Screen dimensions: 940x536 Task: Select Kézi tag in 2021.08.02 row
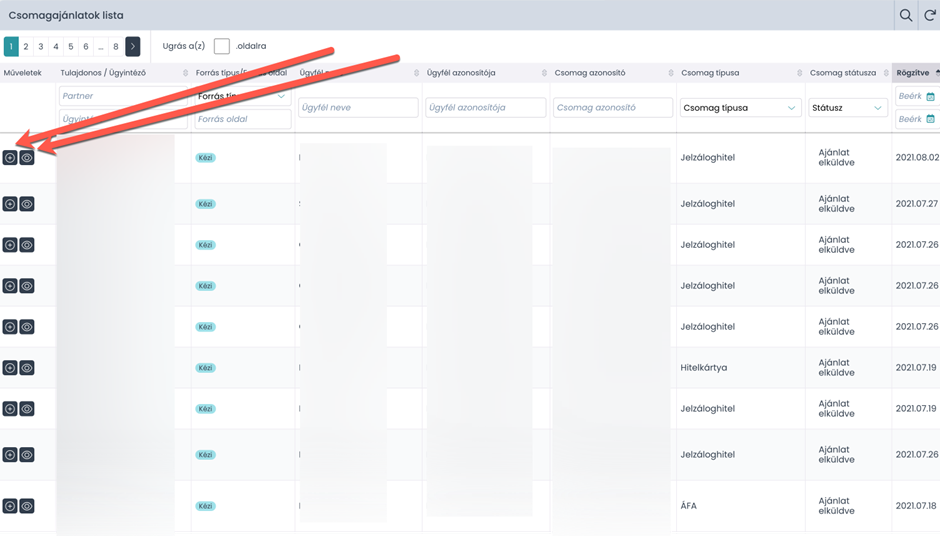click(x=206, y=158)
